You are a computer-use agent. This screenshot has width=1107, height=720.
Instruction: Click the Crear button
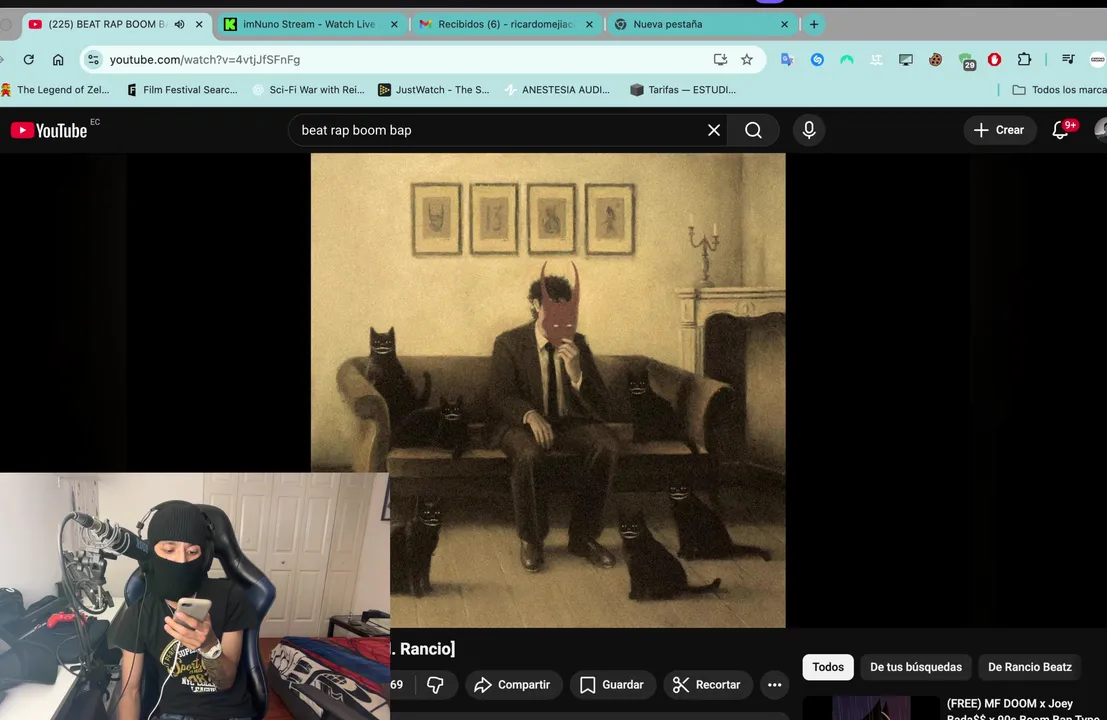[999, 130]
